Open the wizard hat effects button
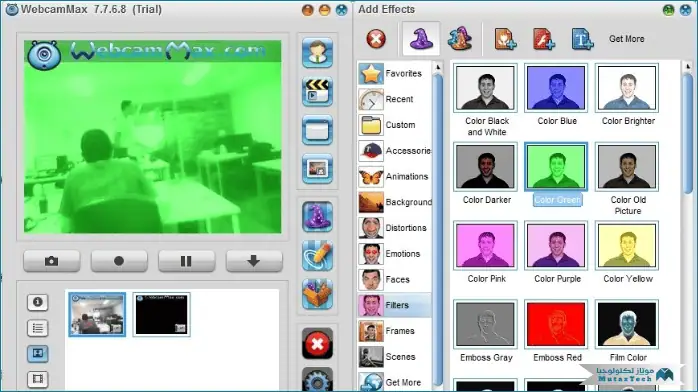The height and width of the screenshot is (392, 698). click(x=317, y=217)
